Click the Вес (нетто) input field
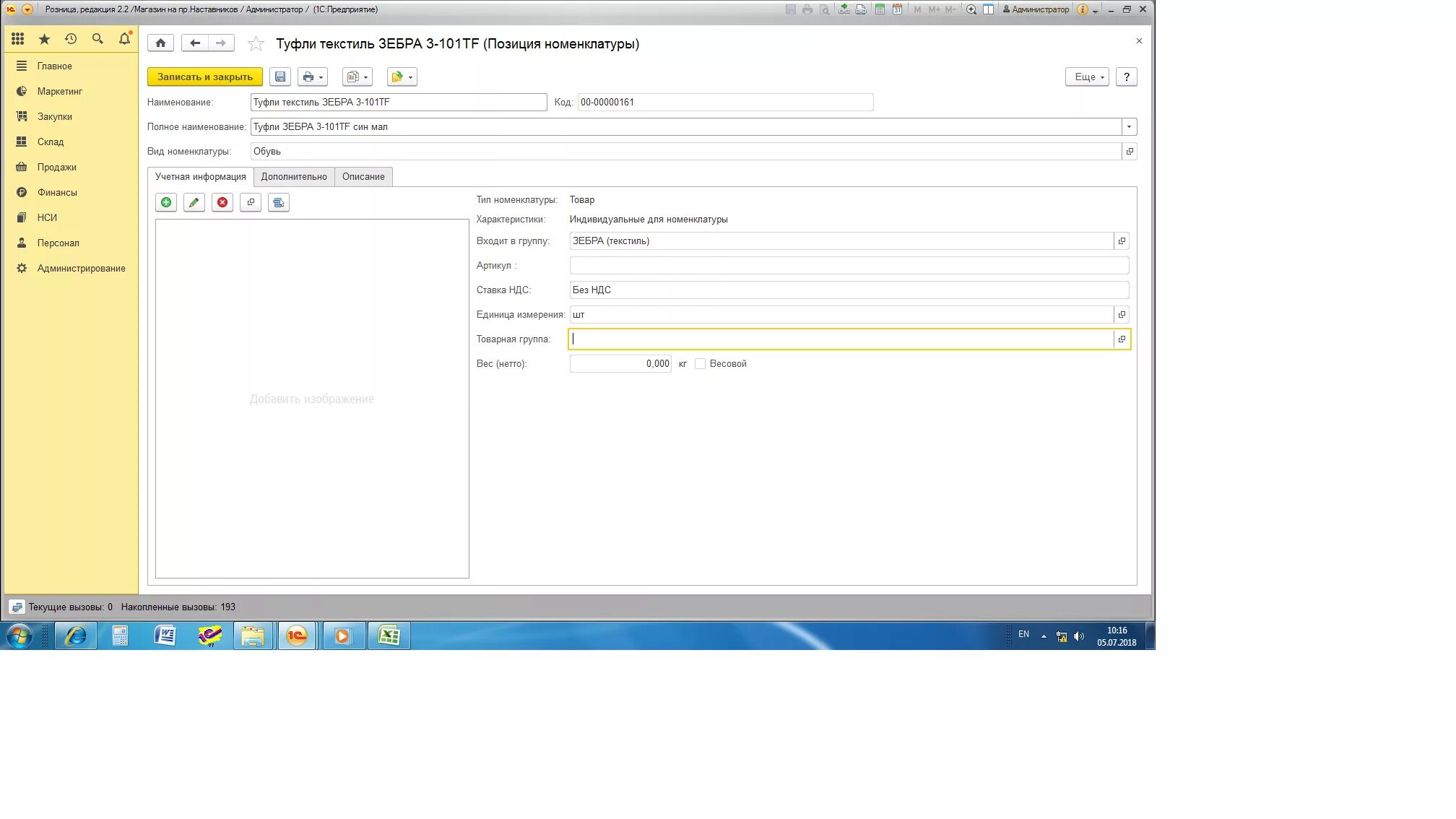Screen dimensions: 1456x819 point(620,364)
